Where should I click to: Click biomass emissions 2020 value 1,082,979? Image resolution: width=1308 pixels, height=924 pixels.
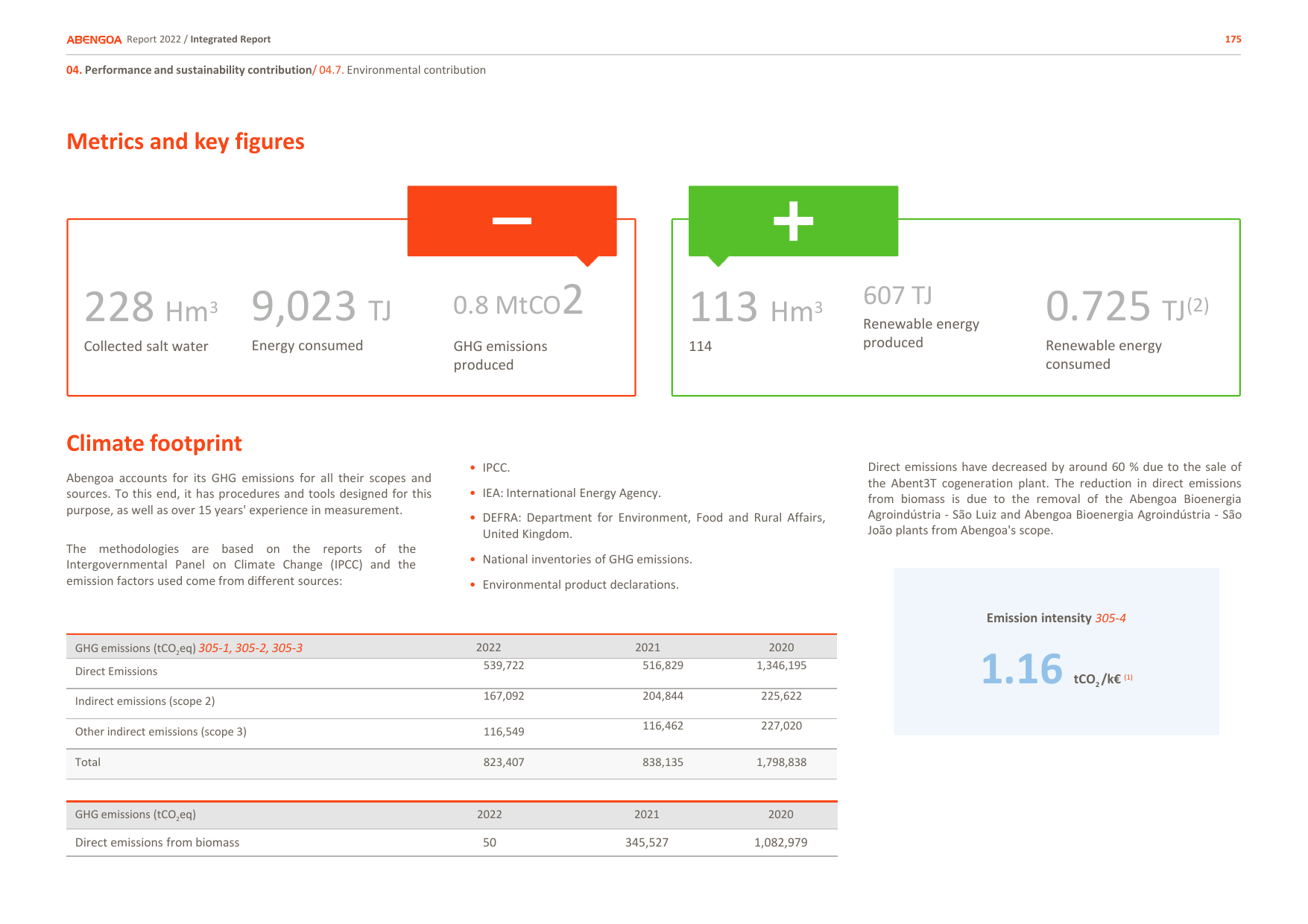(781, 843)
